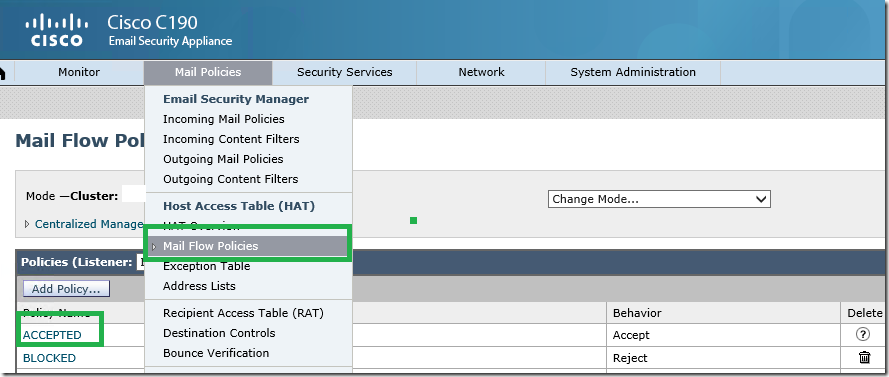Click the Behavior column header
Screen dimensions: 889x377
637,313
